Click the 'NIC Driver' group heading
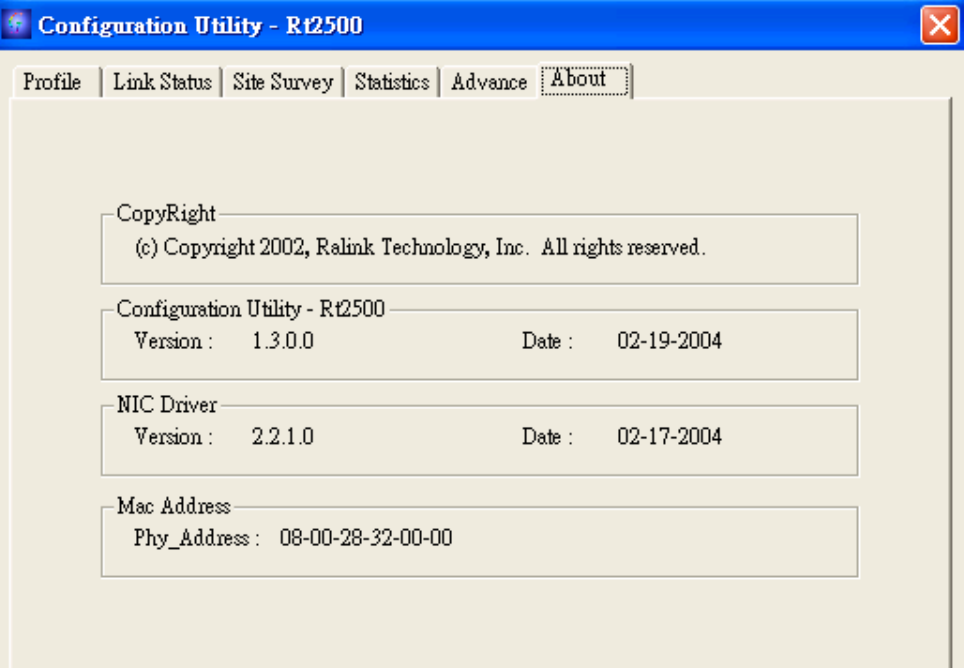This screenshot has height=668, width=964. 167,404
